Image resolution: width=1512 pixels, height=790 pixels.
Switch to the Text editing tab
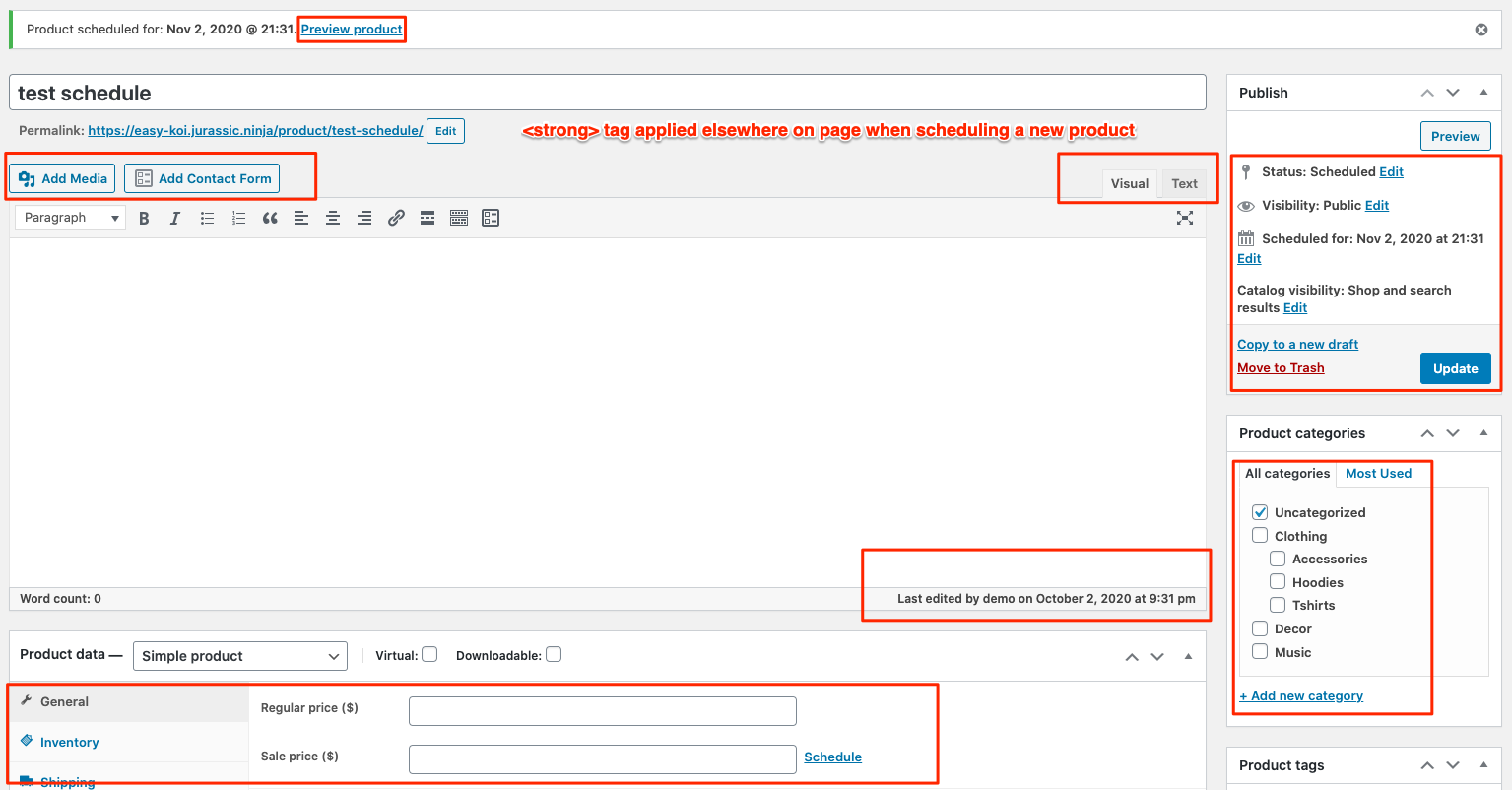pos(1184,183)
